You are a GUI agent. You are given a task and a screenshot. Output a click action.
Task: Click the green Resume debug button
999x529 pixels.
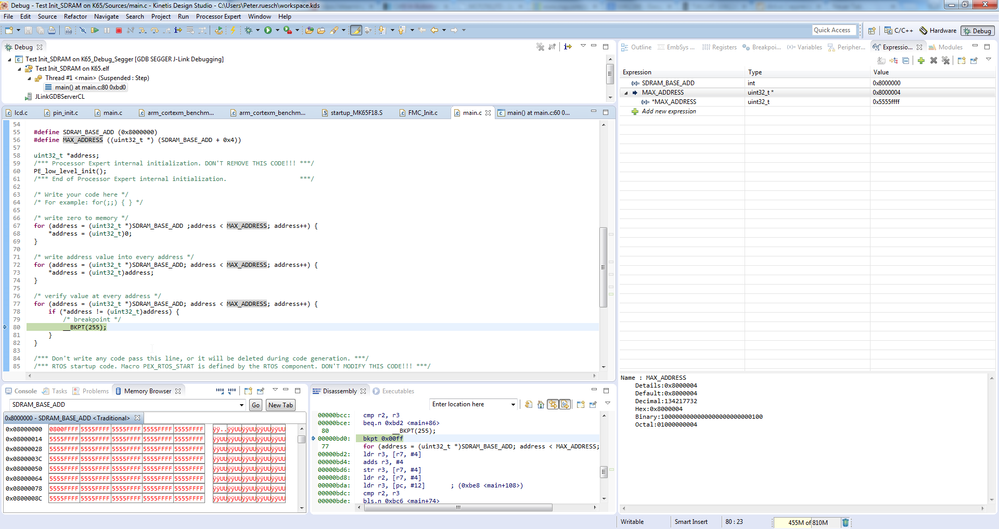tap(95, 30)
